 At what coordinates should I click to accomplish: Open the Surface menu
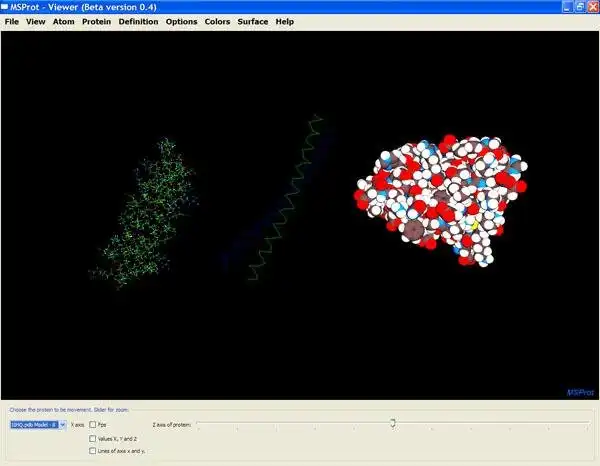coord(253,22)
